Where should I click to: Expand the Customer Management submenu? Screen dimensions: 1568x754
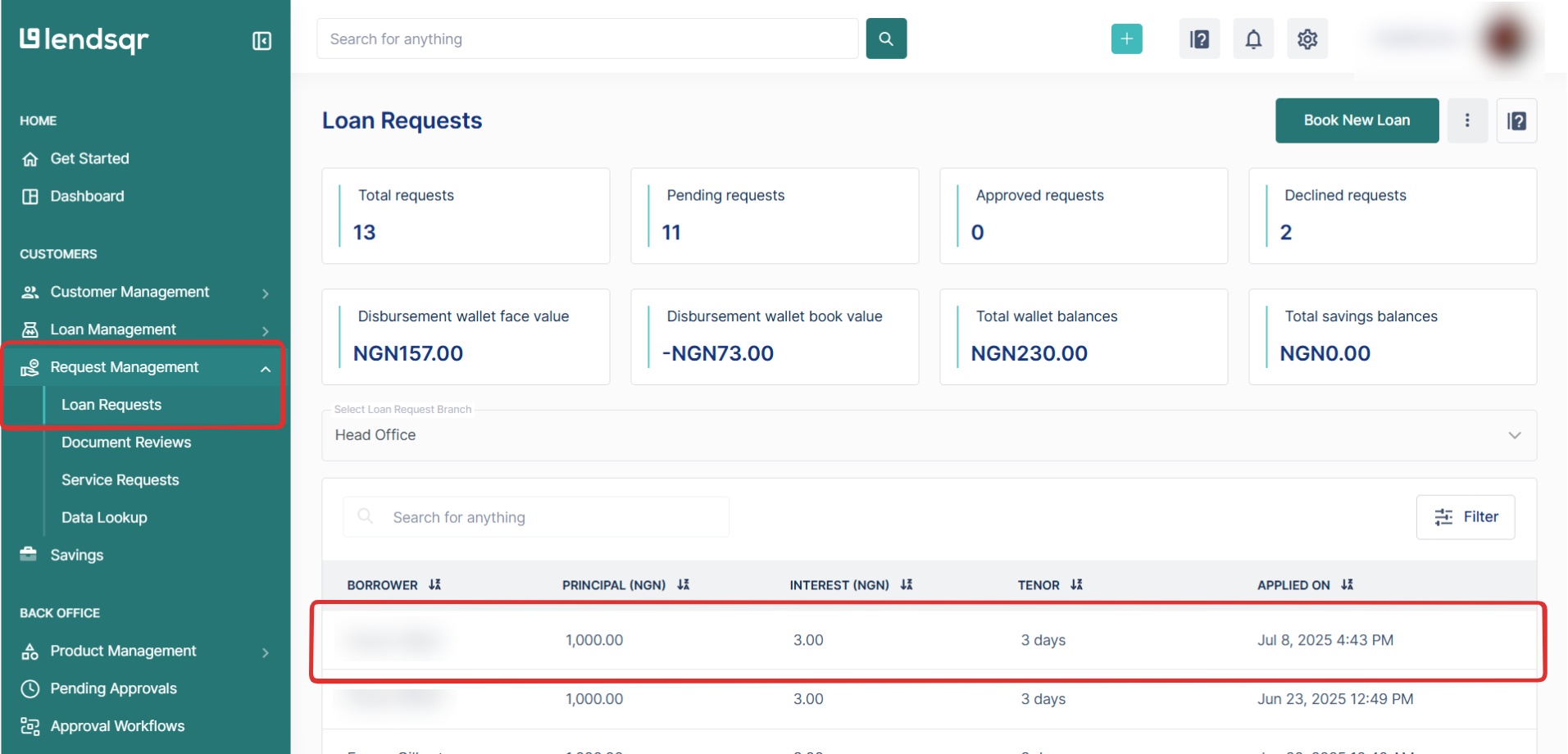coord(265,293)
